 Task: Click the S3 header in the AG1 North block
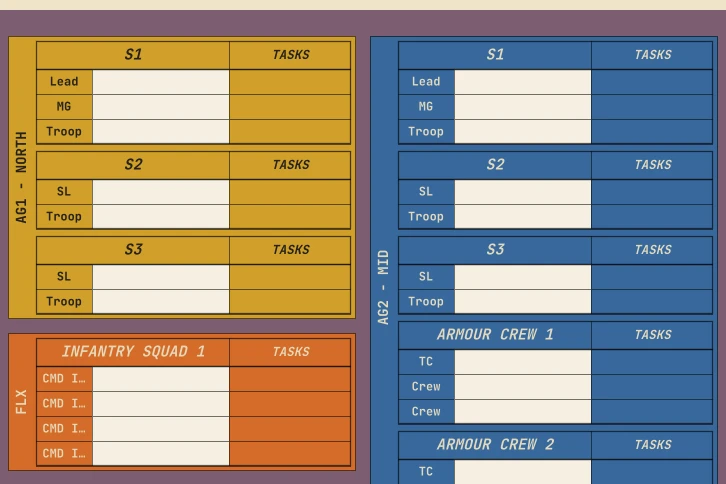[133, 250]
